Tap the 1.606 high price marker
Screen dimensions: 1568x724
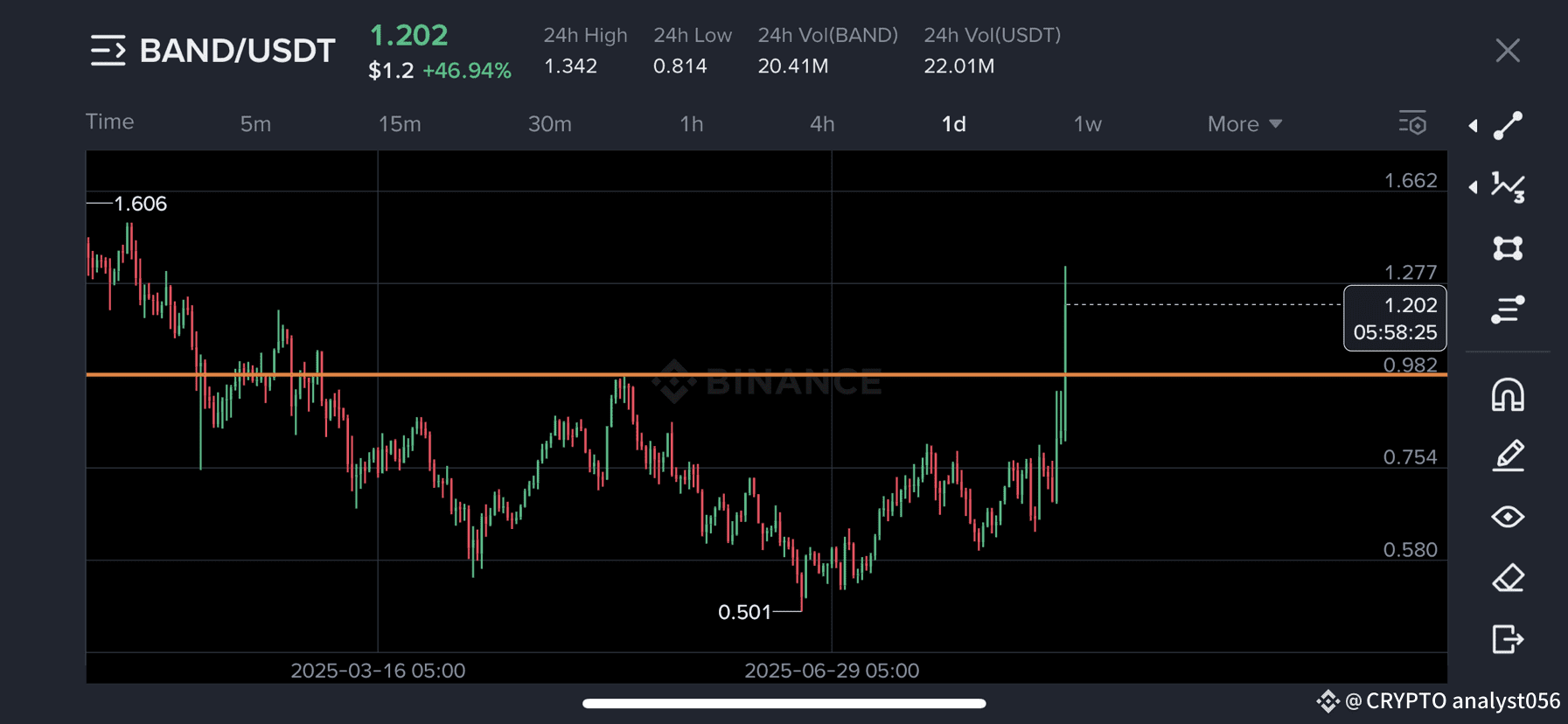140,204
